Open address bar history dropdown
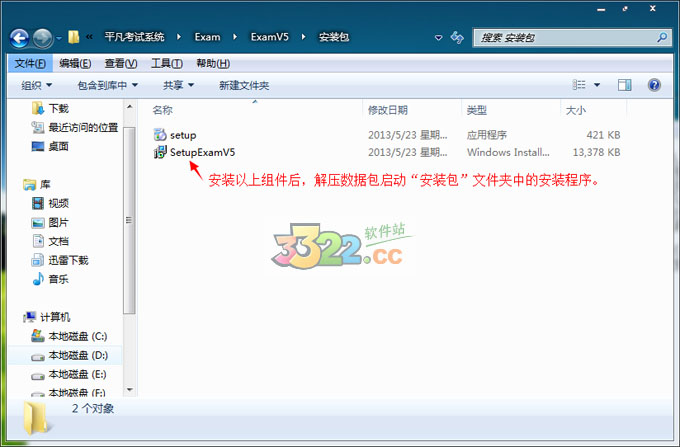Screen dimensions: 680x447 (438, 38)
